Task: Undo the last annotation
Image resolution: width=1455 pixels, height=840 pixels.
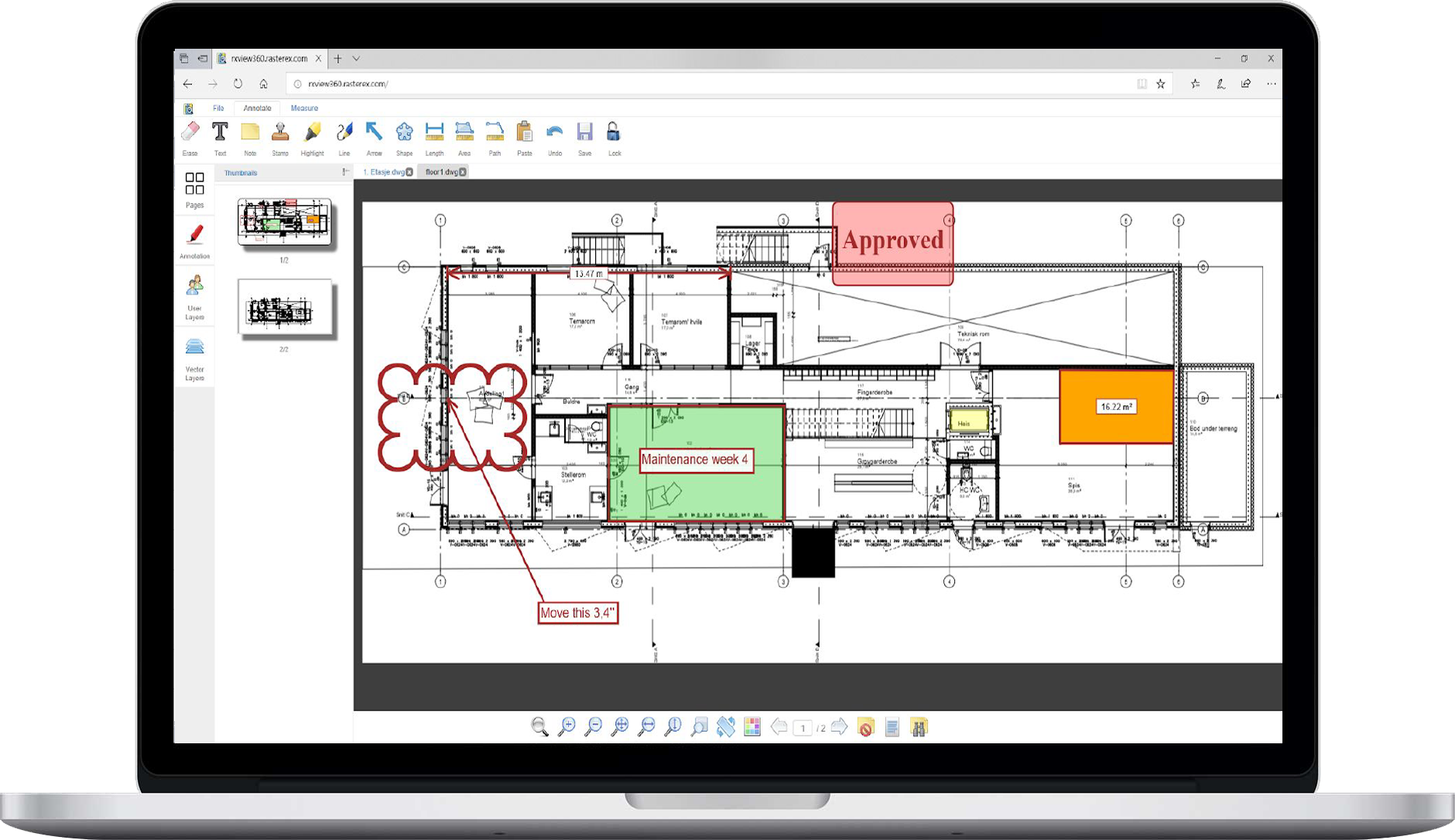Action: point(555,131)
